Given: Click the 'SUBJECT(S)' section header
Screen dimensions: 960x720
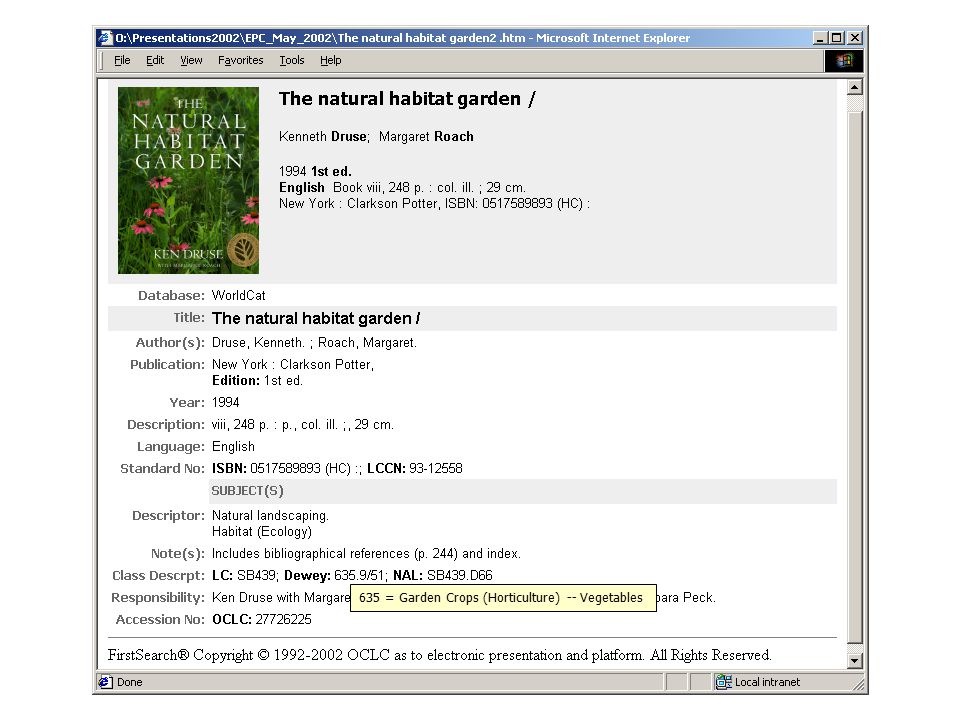Looking at the screenshot, I should click(x=247, y=490).
